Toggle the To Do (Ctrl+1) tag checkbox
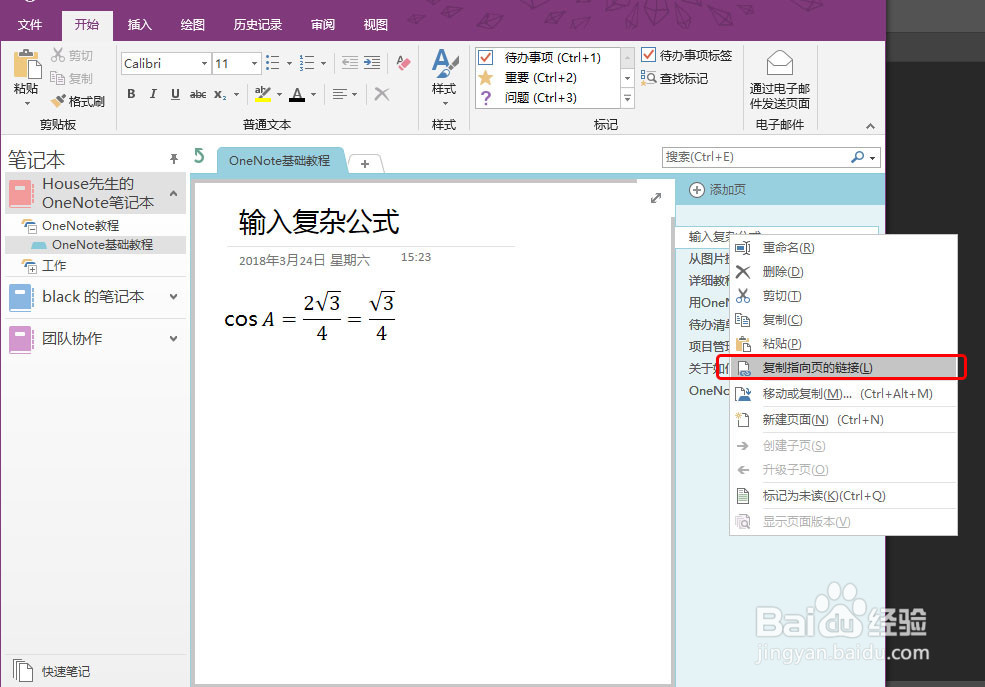 click(x=486, y=58)
